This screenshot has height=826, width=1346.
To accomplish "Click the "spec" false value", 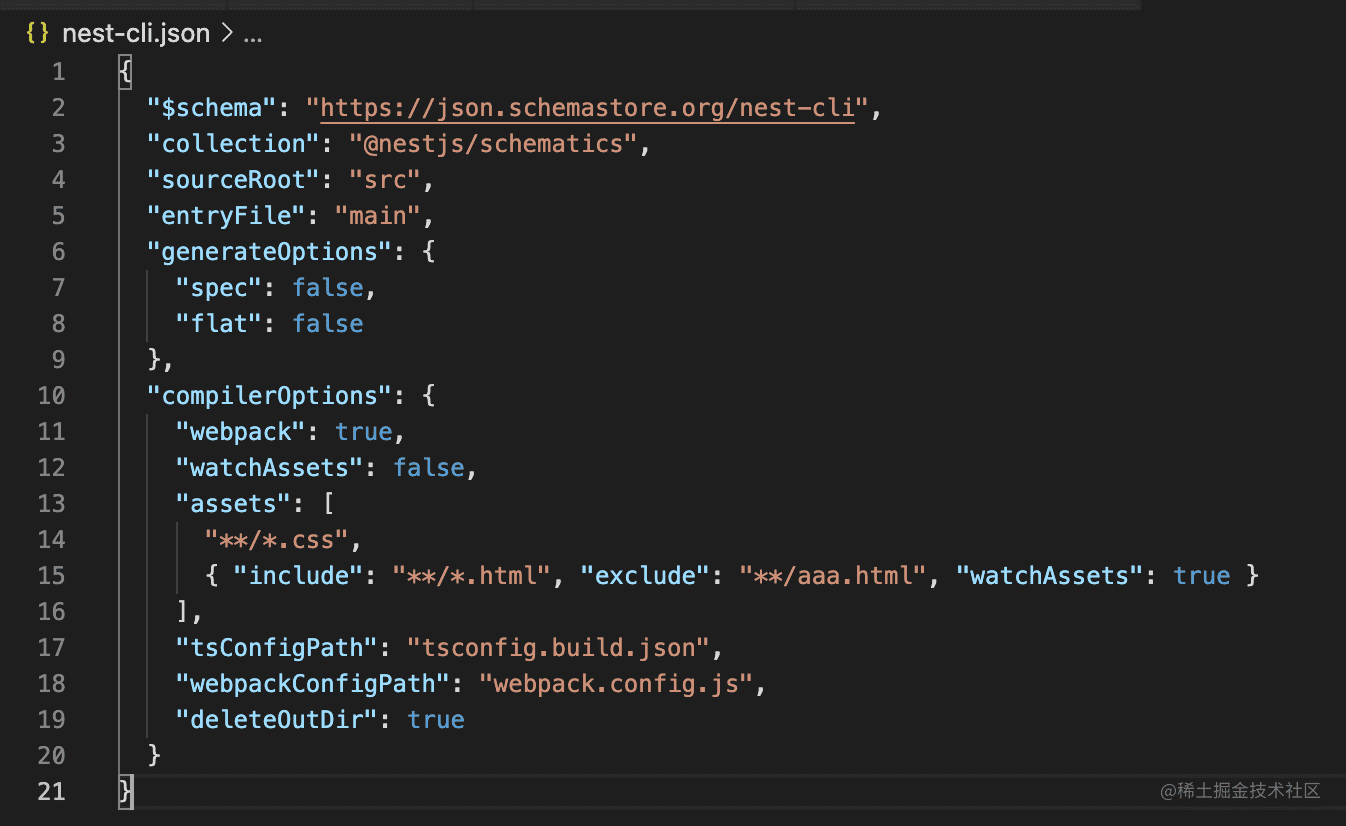I will 327,288.
